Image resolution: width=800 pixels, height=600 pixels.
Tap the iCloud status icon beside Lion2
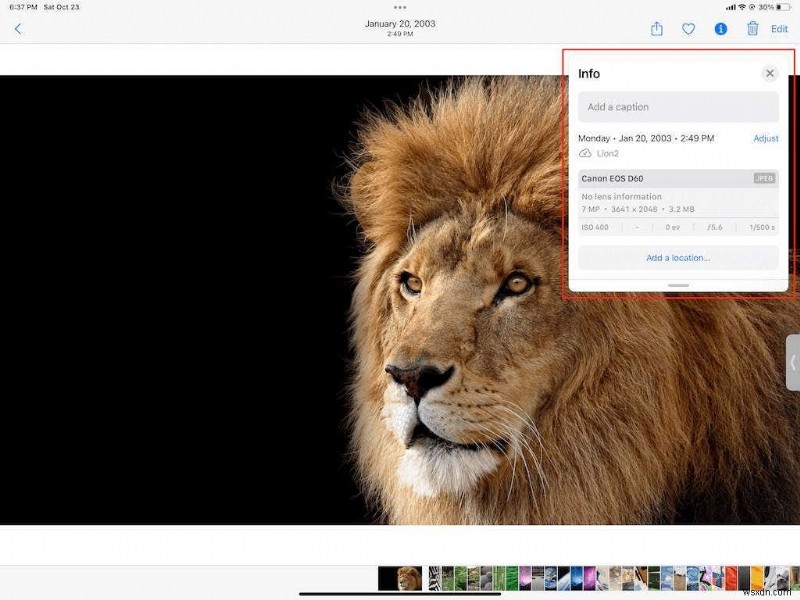tap(586, 153)
